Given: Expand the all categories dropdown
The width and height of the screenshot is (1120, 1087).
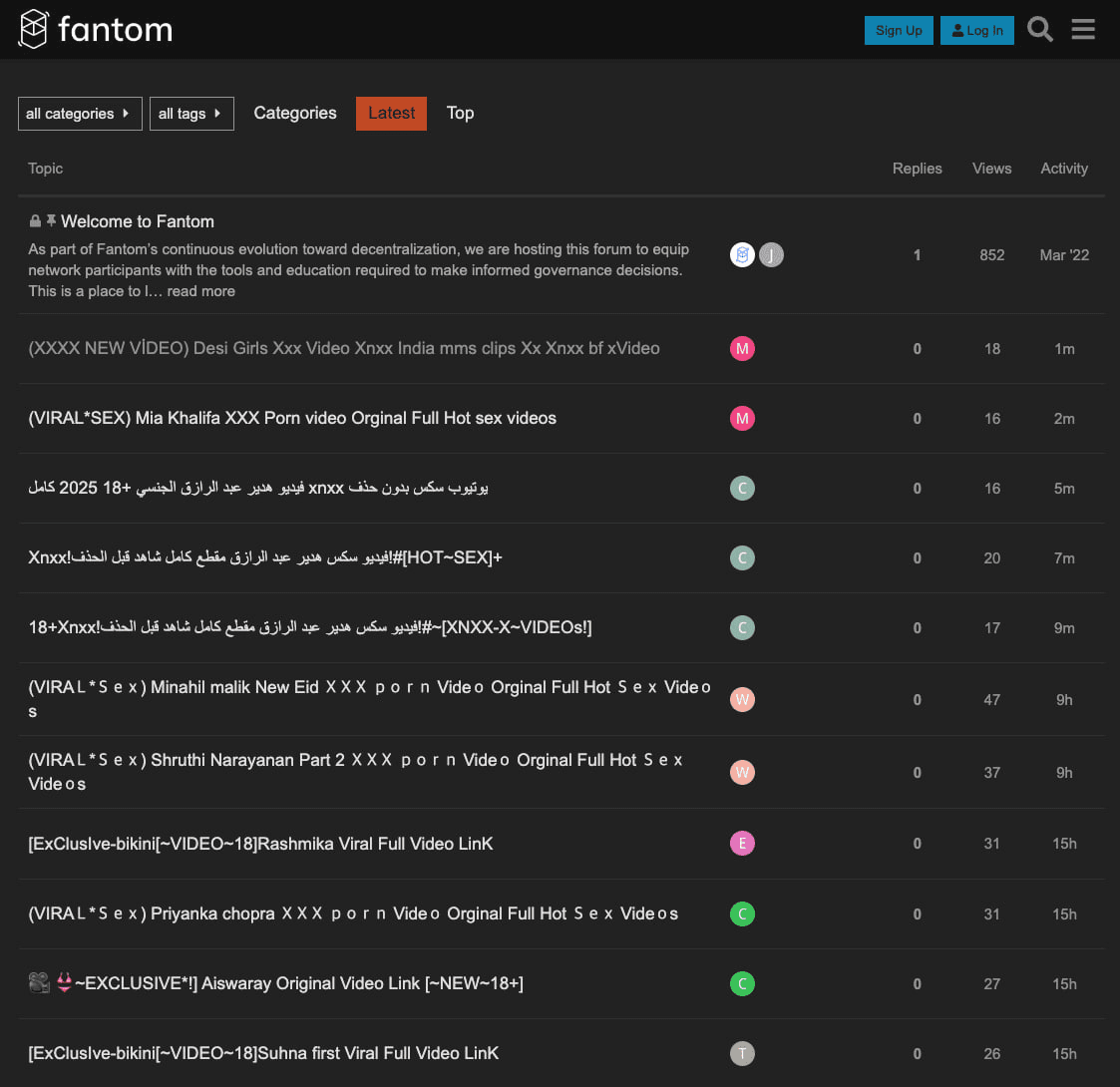Looking at the screenshot, I should point(80,114).
